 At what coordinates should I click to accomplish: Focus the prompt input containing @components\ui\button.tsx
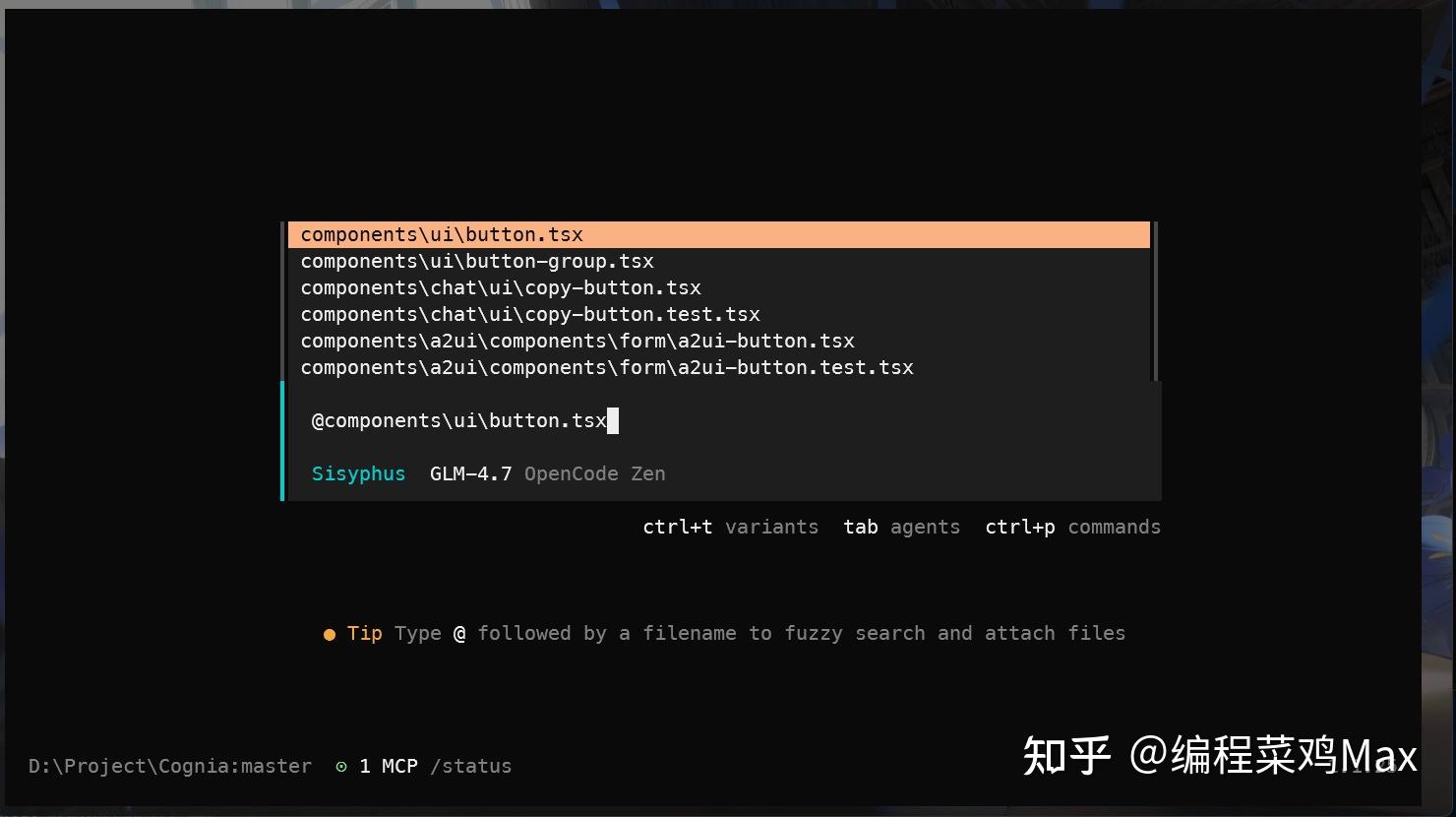click(723, 420)
